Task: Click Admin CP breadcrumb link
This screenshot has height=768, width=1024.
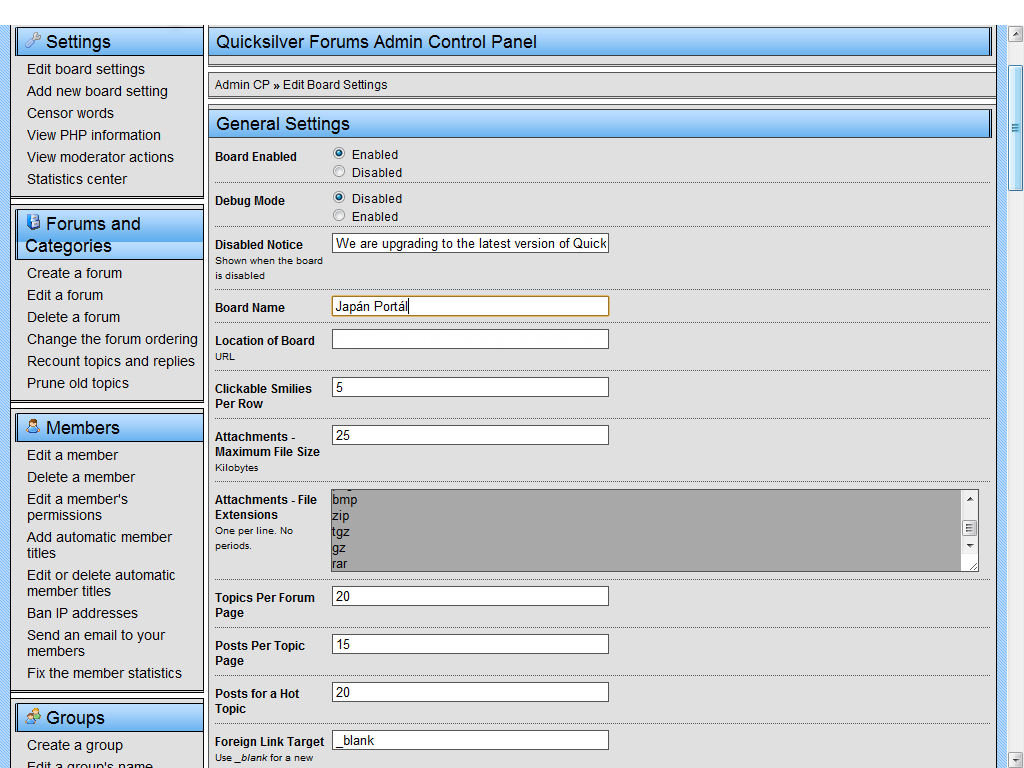Action: 242,85
